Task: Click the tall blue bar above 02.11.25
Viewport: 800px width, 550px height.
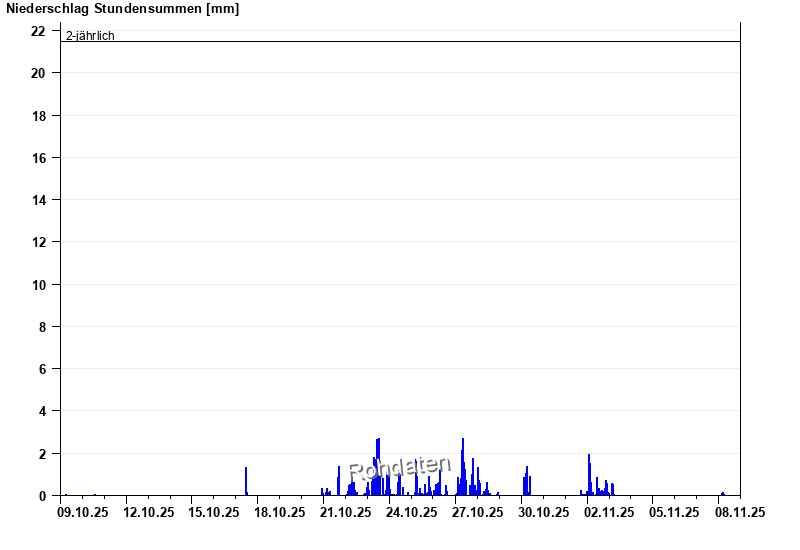Action: 589,475
